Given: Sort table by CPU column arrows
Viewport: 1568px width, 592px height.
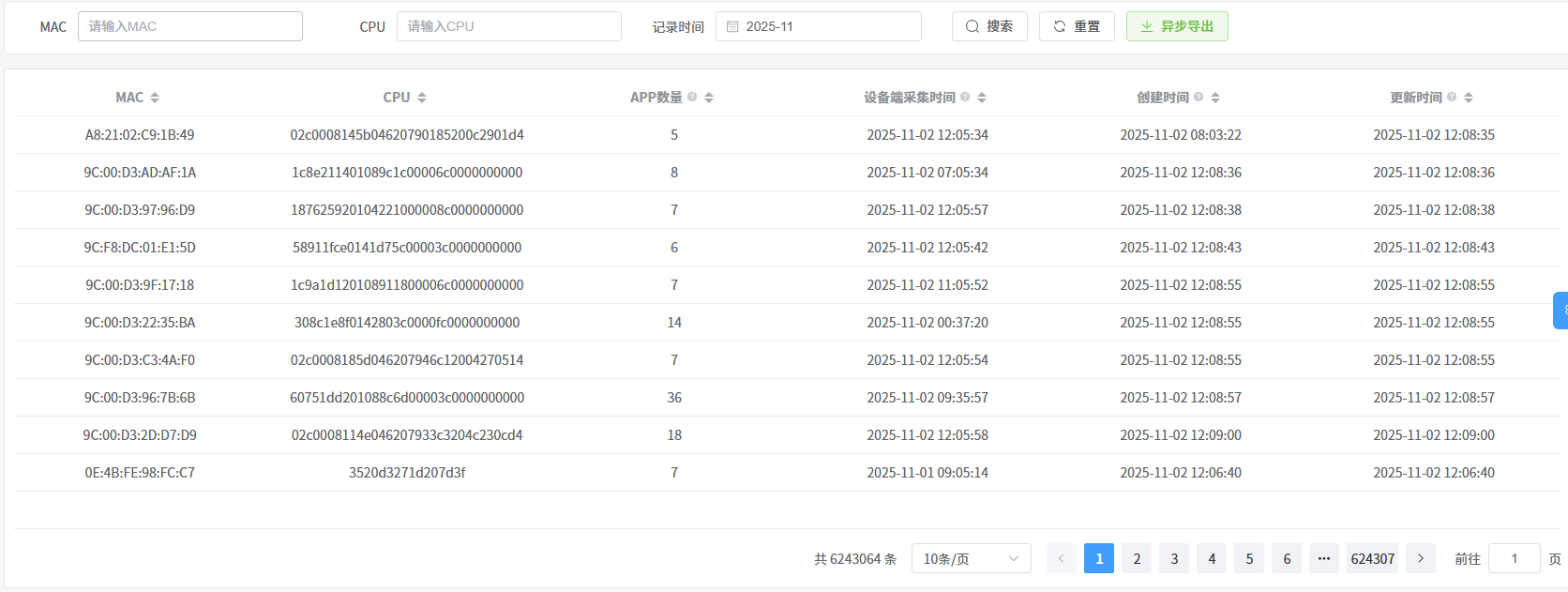Looking at the screenshot, I should tap(422, 98).
